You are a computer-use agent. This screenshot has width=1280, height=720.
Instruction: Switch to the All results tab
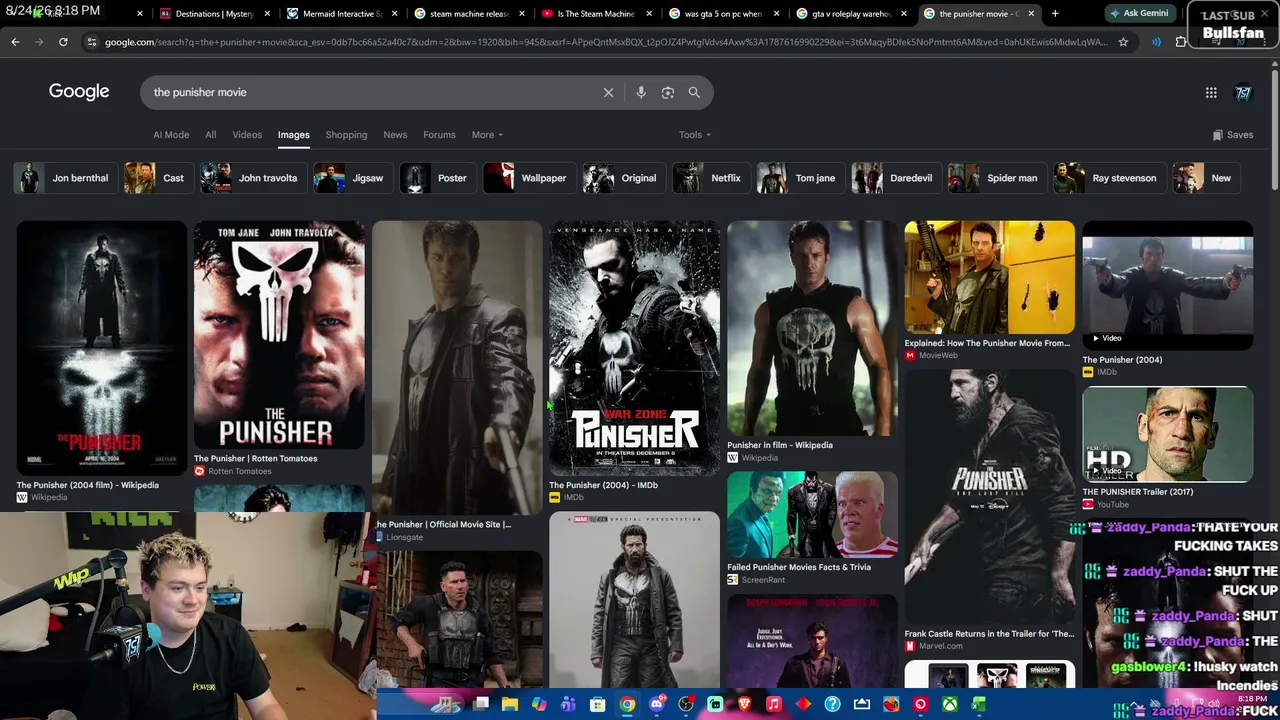[210, 135]
